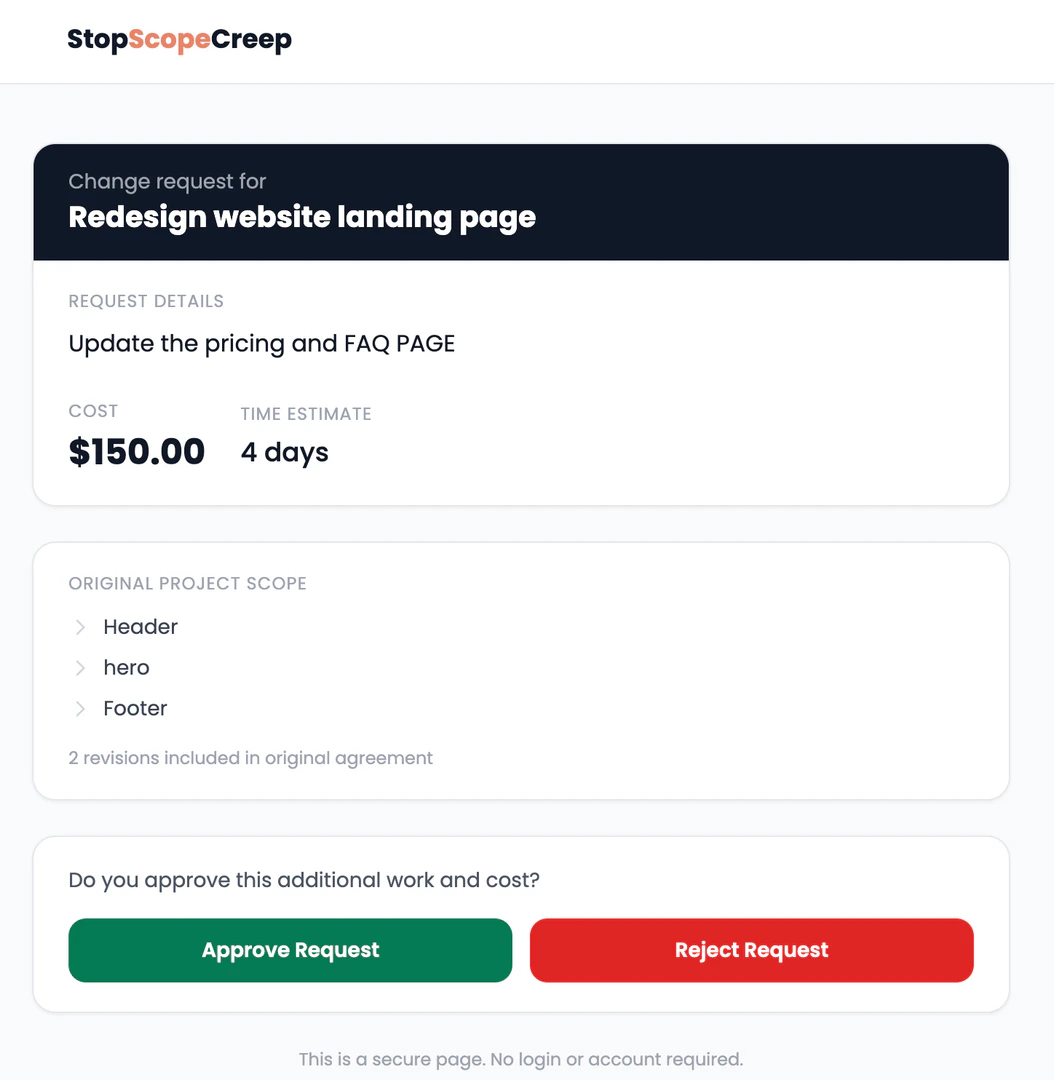Screen dimensions: 1054x1080
Task: Click the ORIGINAL PROJECT SCOPE heading
Action: (x=187, y=583)
